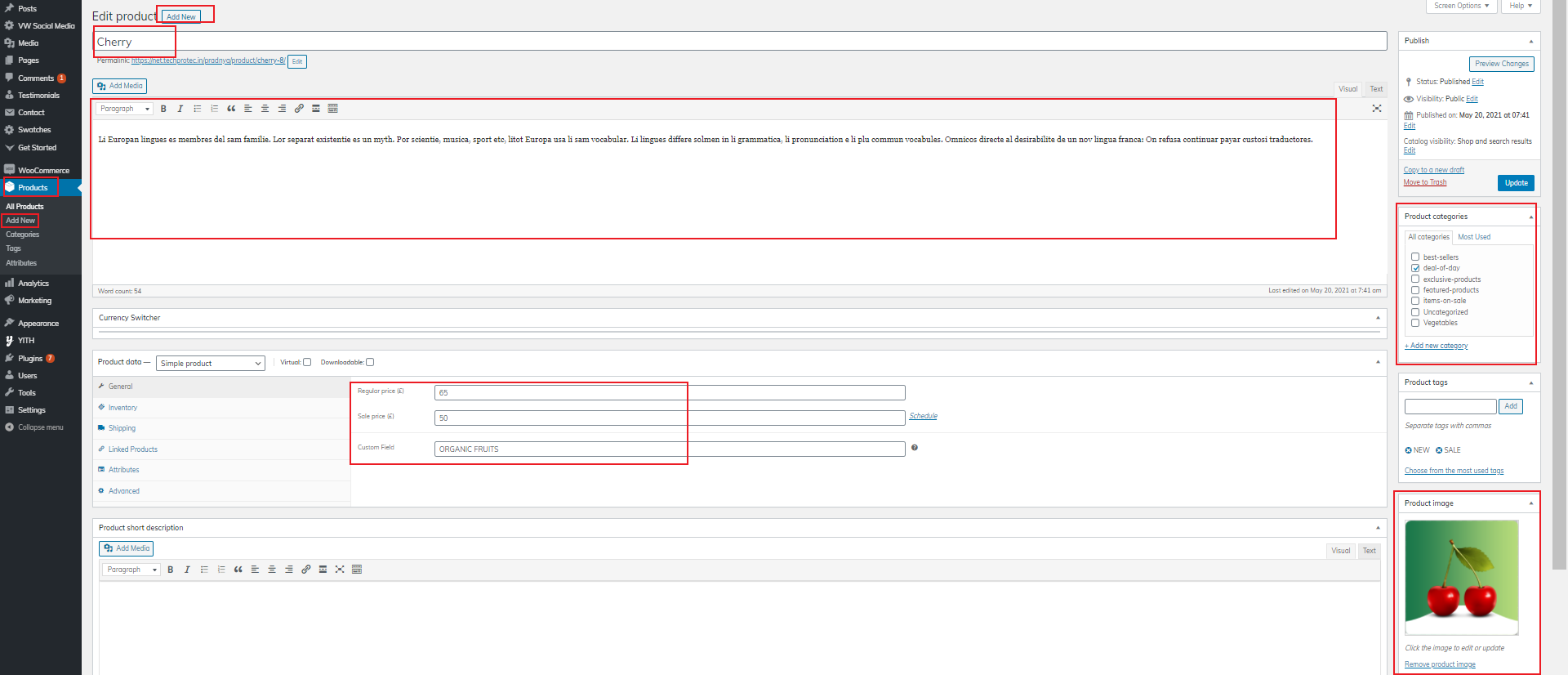Click the Move to Trash link
Image resolution: width=1568 pixels, height=675 pixels.
pos(1425,182)
